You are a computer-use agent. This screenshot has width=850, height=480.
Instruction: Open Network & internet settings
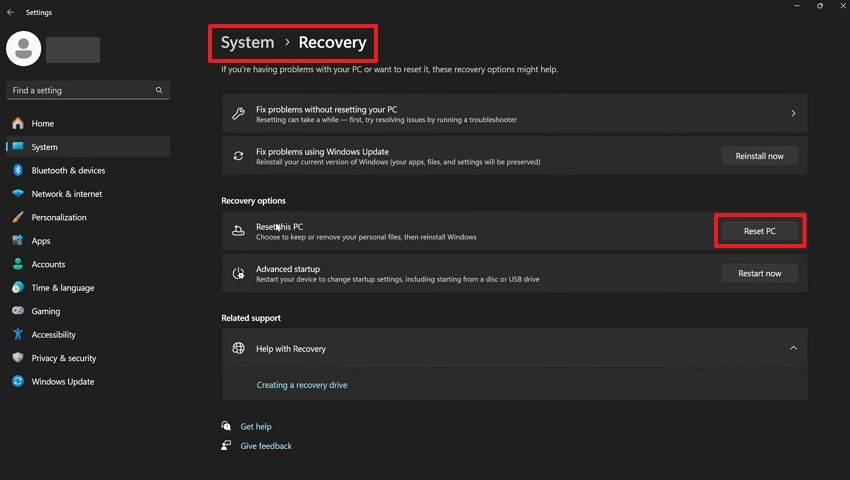[x=67, y=194]
